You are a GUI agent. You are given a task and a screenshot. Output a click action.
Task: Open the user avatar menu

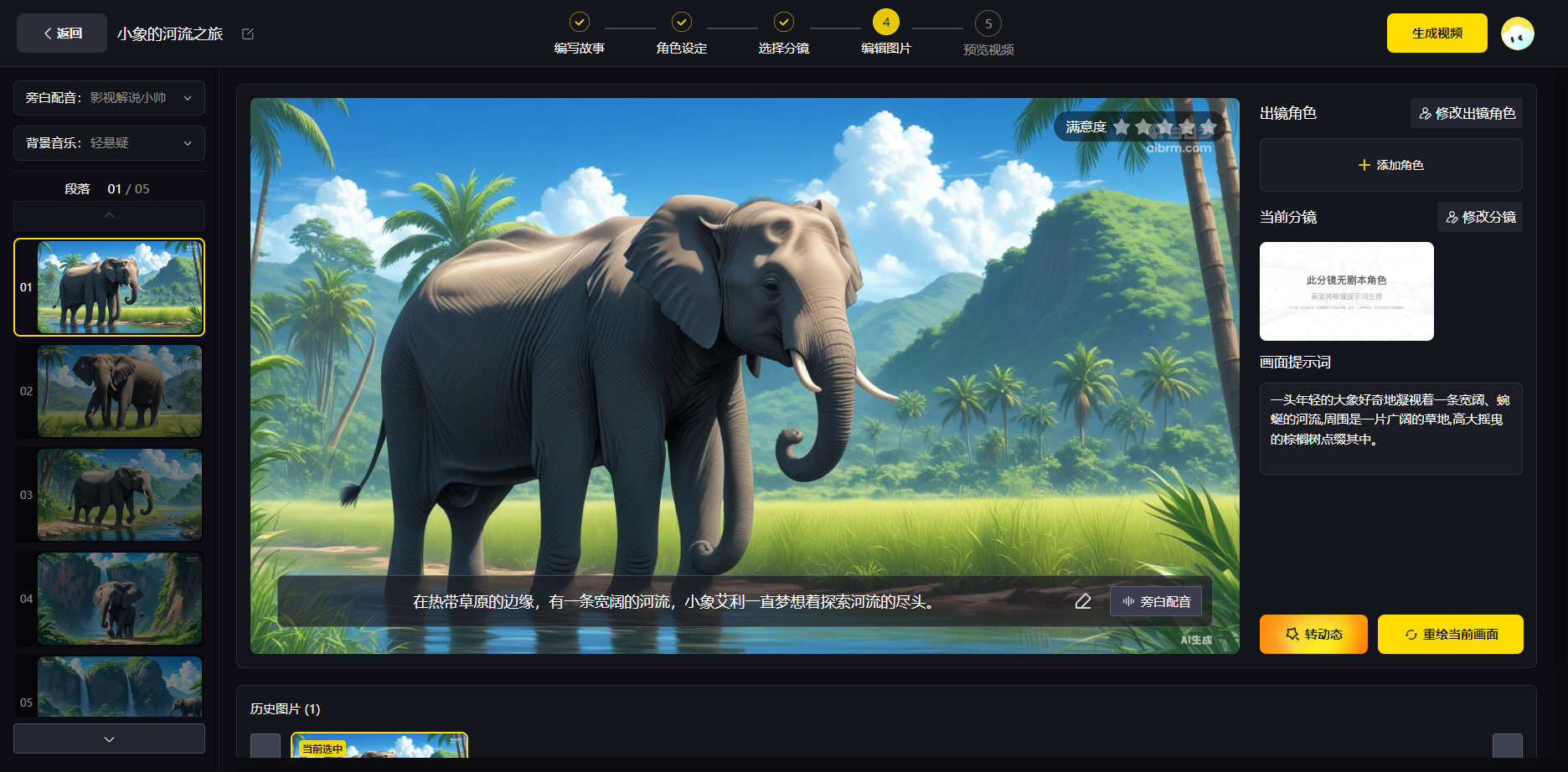[x=1518, y=33]
